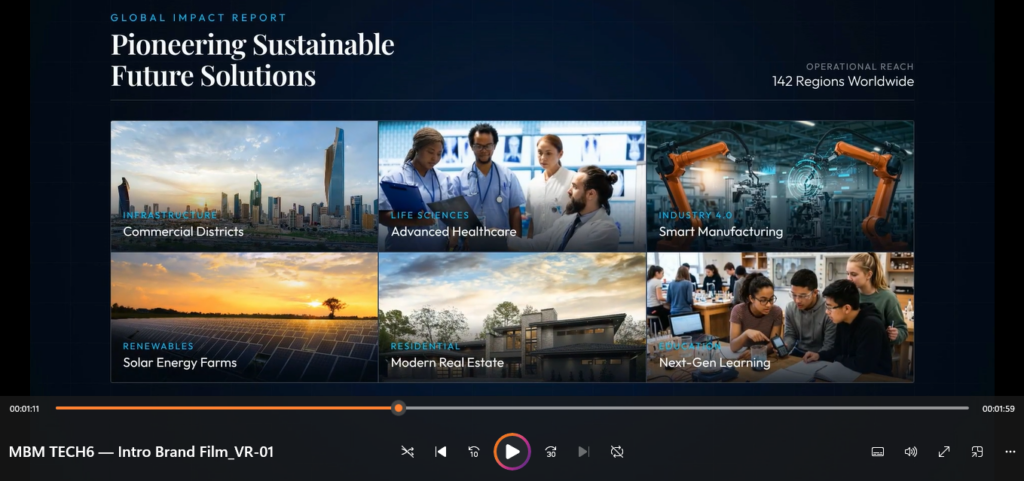This screenshot has height=481, width=1024.
Task: Switch to mini player view
Action: (977, 452)
